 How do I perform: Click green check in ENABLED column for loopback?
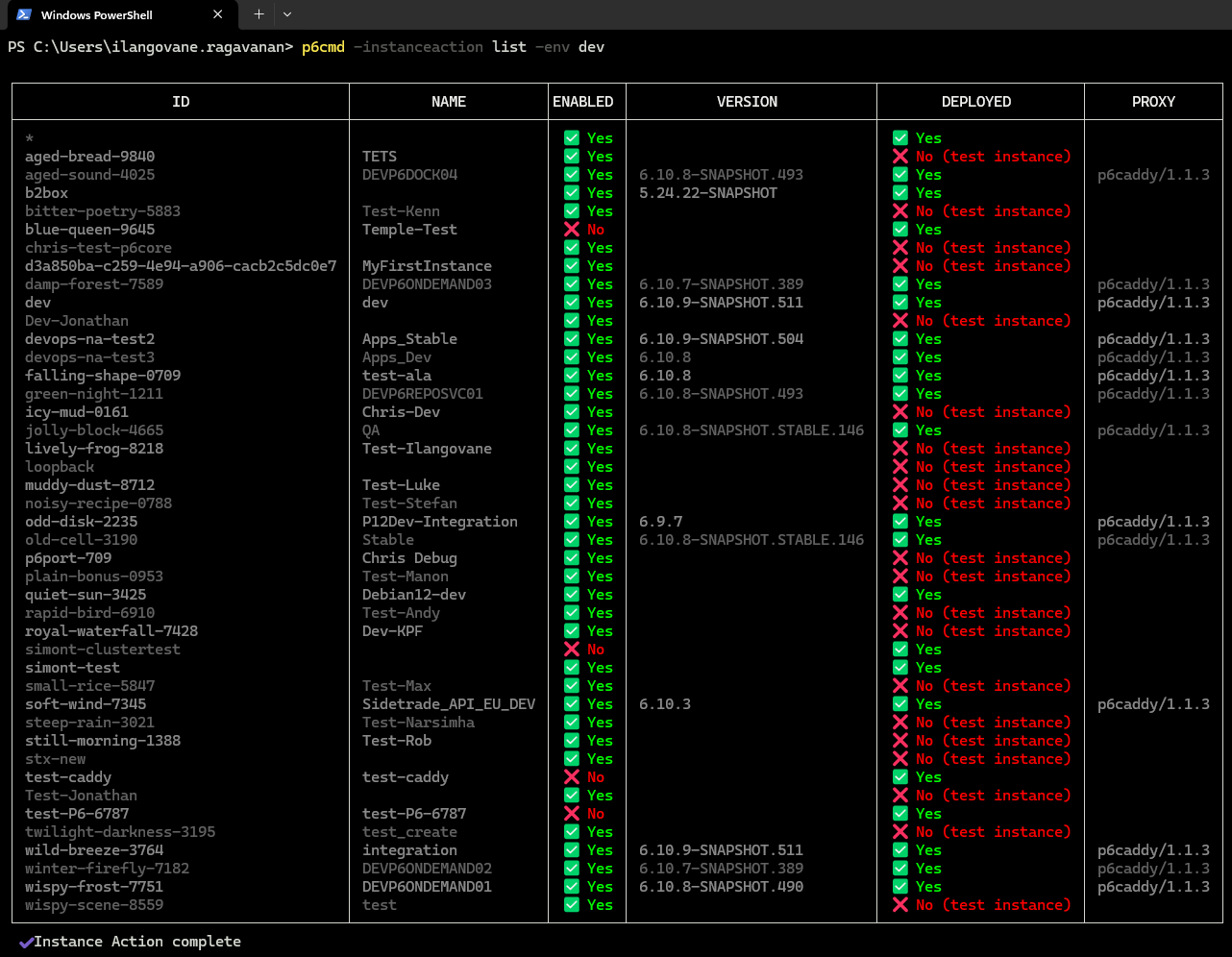click(x=572, y=467)
